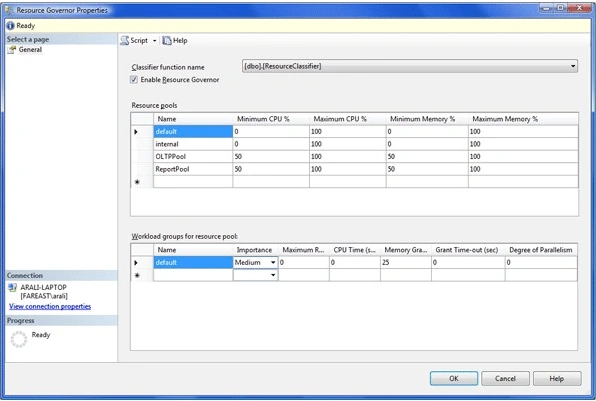The image size is (596, 401).
Task: Toggle Enable Resource Governor checkbox
Action: click(134, 79)
